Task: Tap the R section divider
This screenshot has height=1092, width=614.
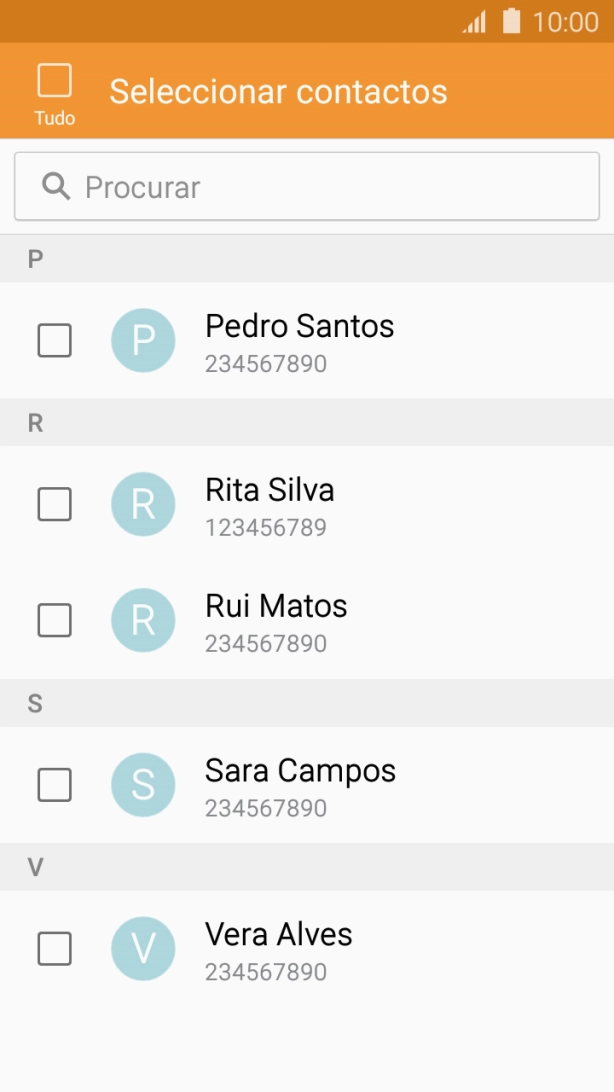Action: click(x=35, y=422)
